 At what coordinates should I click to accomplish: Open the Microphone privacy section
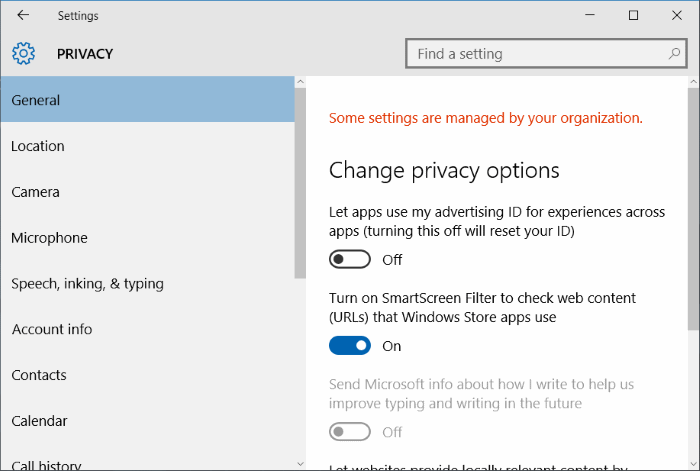coord(147,238)
